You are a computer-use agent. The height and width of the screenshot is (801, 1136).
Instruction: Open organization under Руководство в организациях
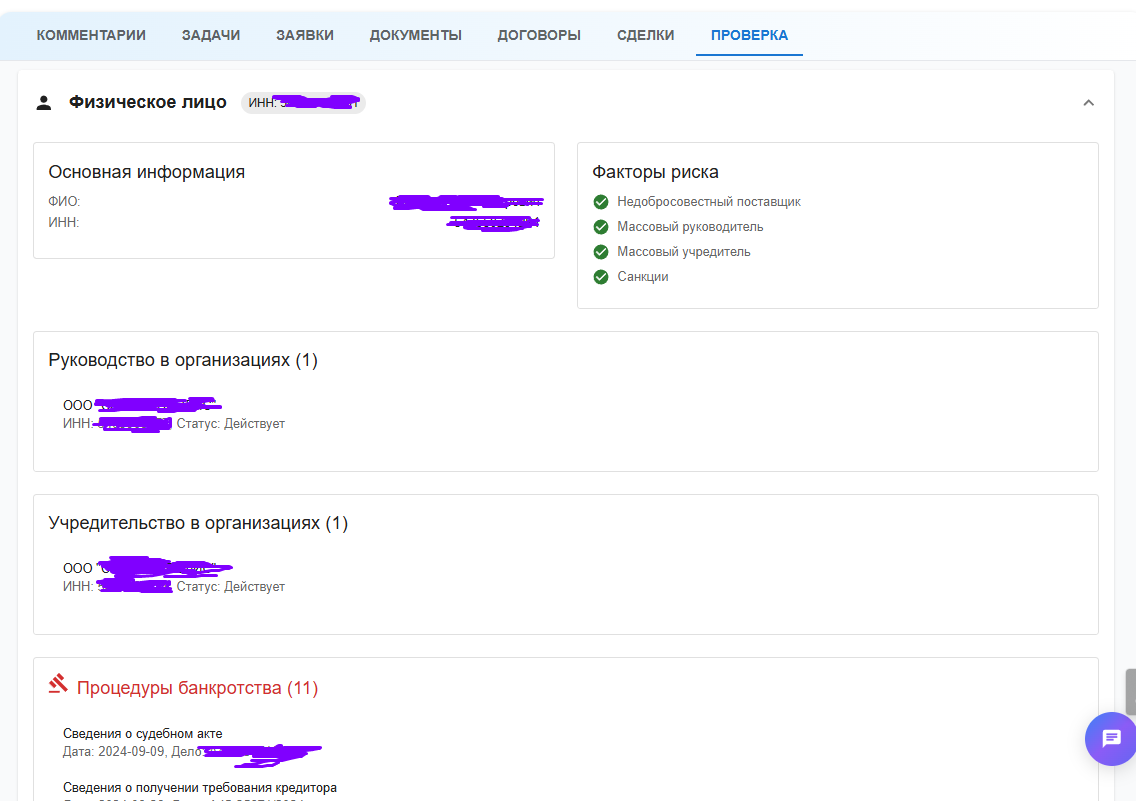tap(140, 406)
